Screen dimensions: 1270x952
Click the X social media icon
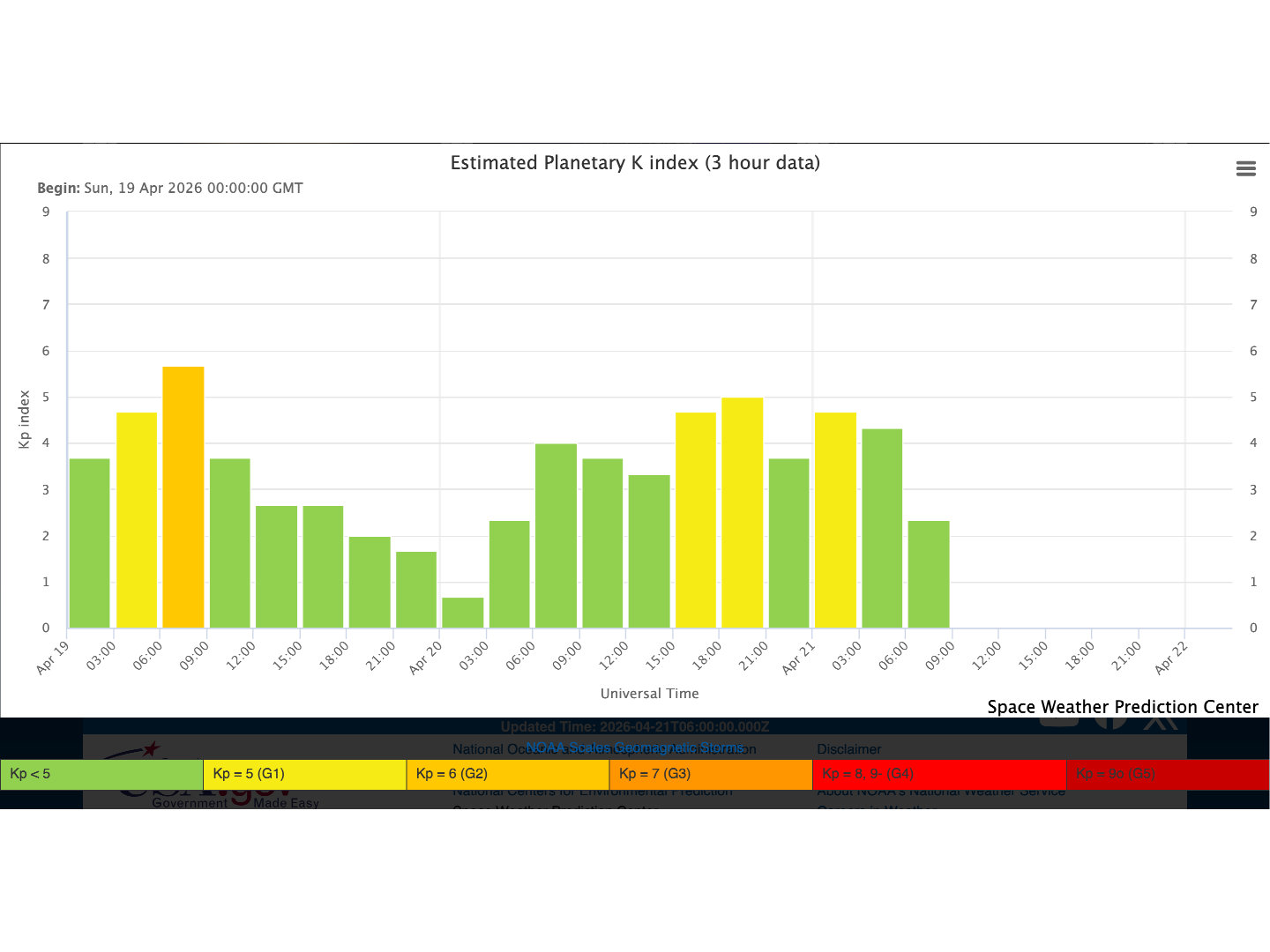tap(1160, 722)
